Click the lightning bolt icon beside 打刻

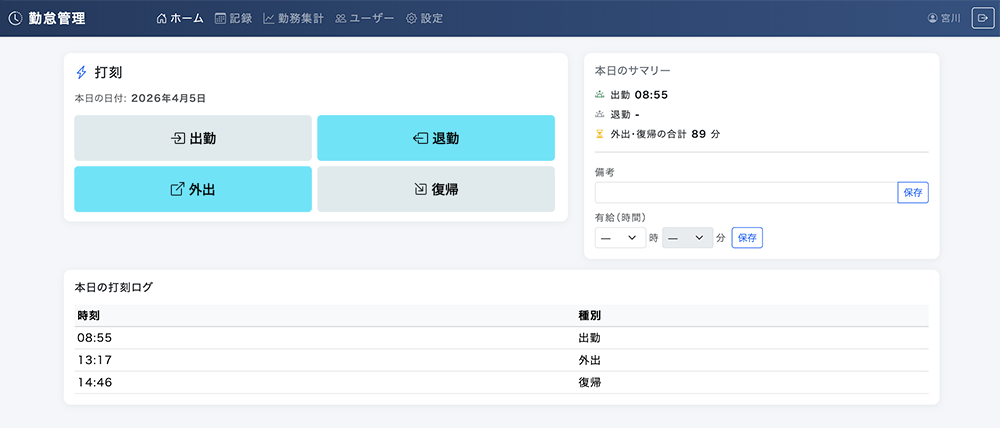click(81, 73)
